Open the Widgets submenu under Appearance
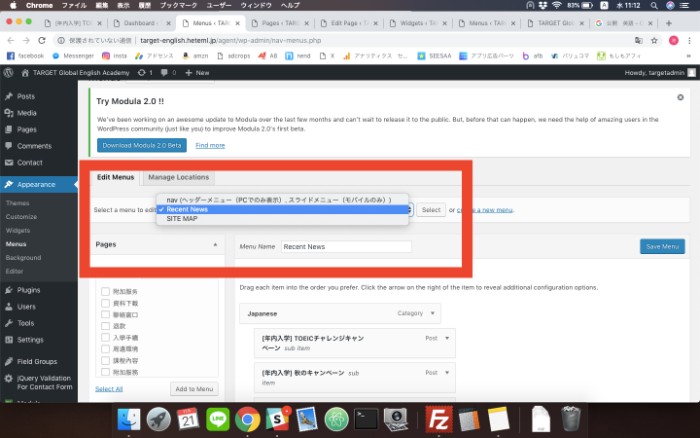This screenshot has width=700, height=438. click(x=18, y=230)
